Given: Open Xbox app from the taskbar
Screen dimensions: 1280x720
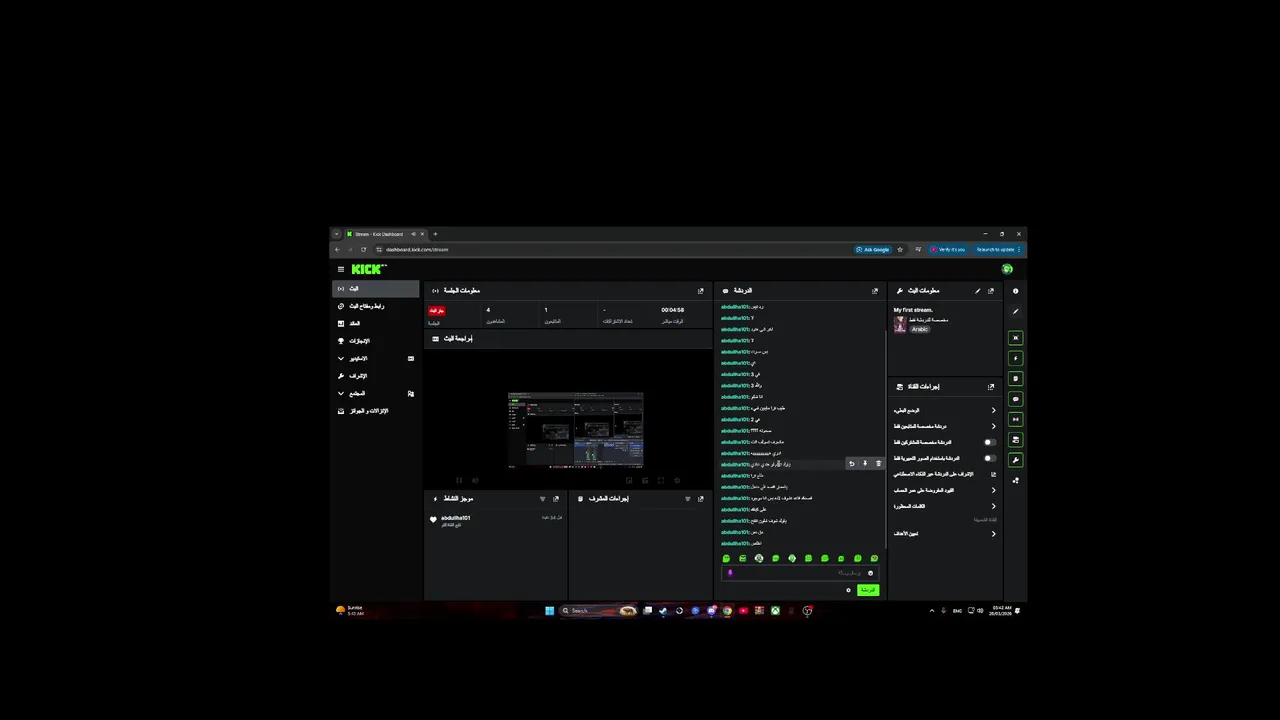Looking at the screenshot, I should click(x=775, y=610).
